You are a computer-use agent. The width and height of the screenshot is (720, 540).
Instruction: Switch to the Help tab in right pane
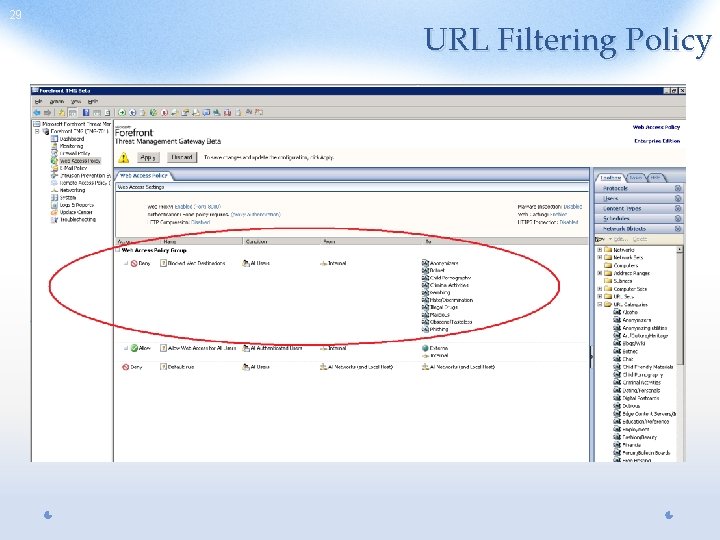(655, 178)
